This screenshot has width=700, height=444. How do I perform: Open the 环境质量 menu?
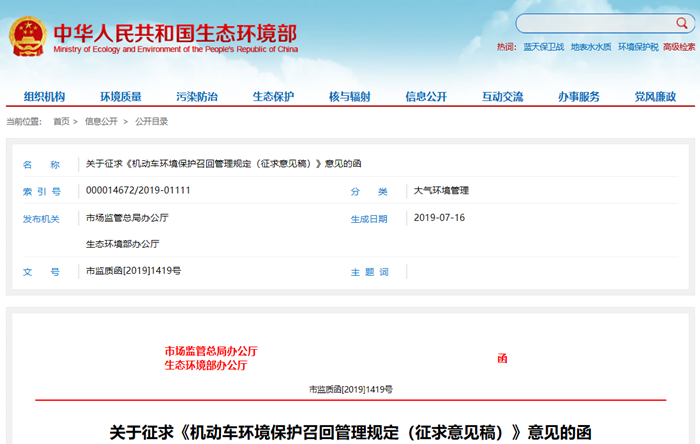[x=121, y=97]
